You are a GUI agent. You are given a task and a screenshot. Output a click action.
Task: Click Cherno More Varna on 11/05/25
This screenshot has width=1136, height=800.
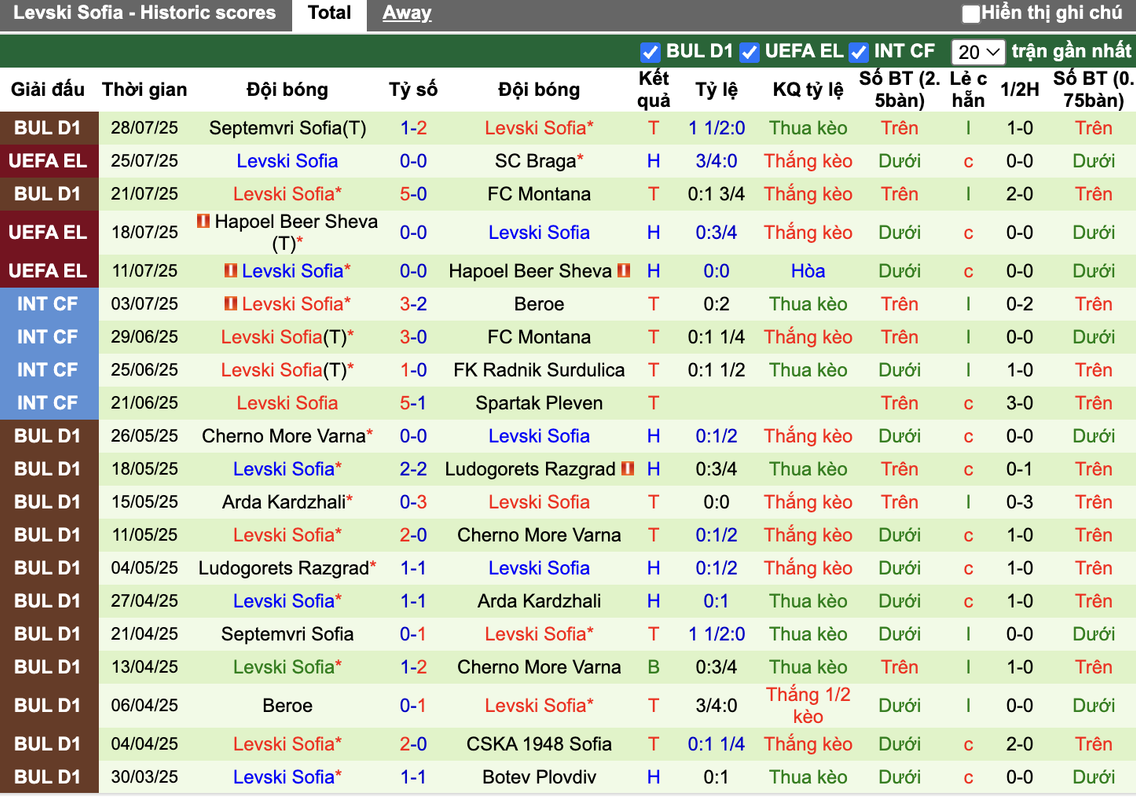click(539, 535)
